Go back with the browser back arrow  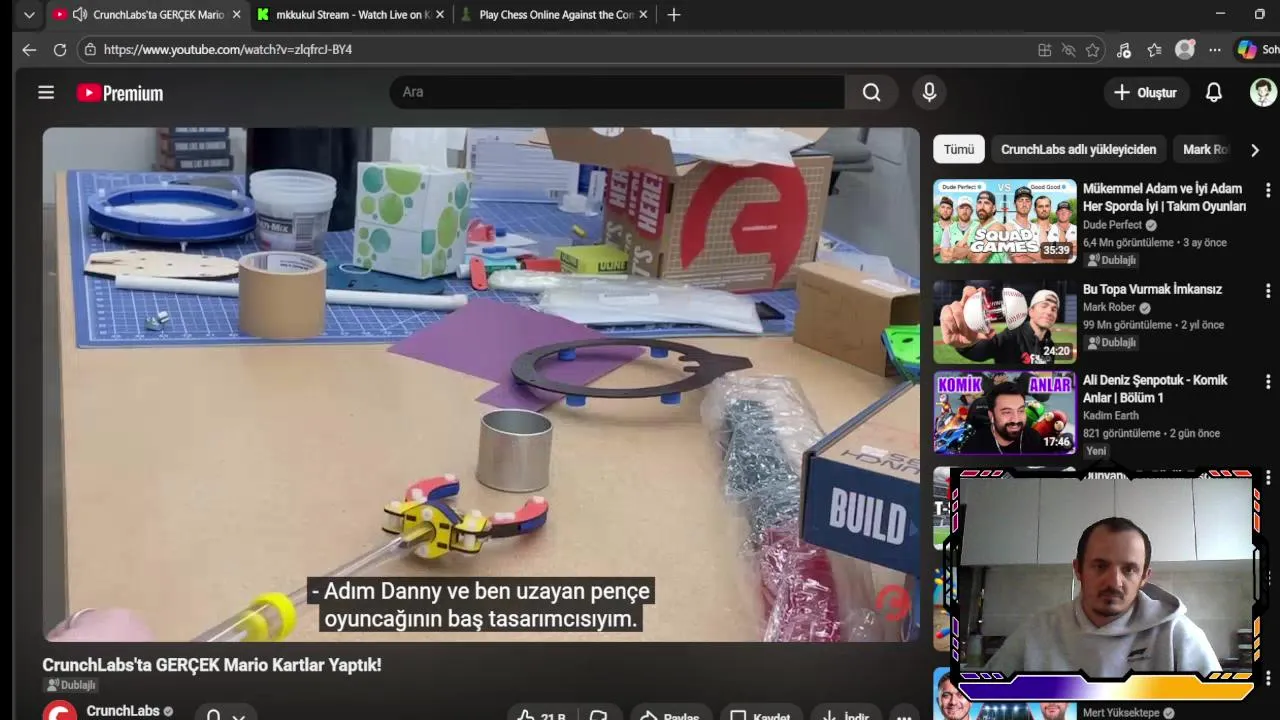coord(29,49)
